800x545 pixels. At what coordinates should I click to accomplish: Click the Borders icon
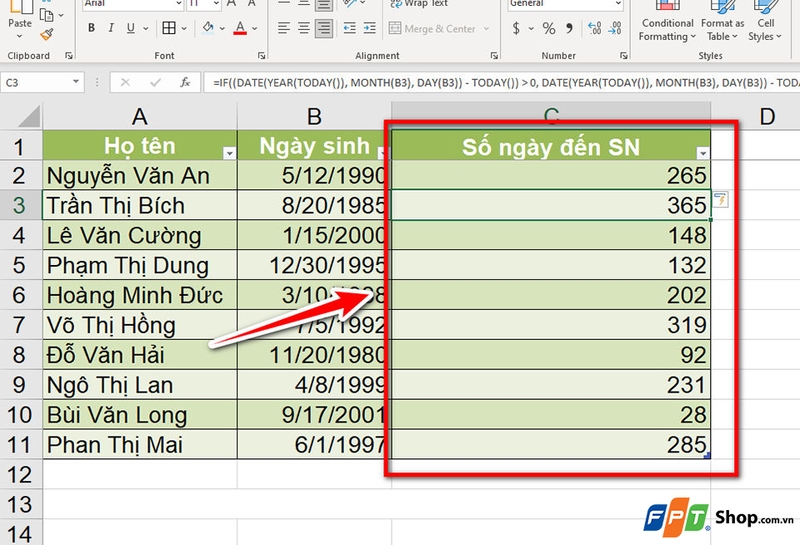(x=169, y=28)
